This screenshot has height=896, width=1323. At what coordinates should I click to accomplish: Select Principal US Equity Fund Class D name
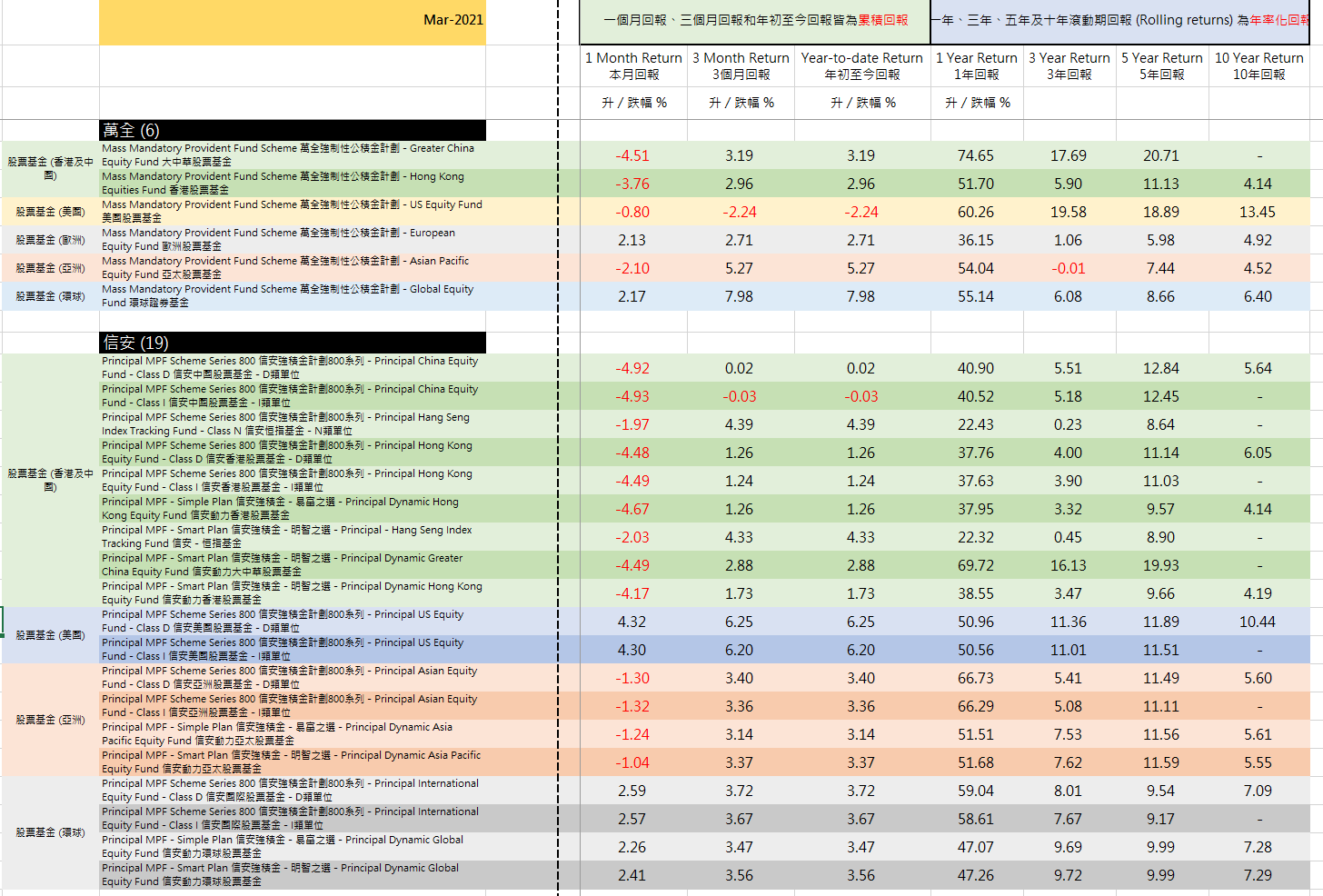(293, 622)
